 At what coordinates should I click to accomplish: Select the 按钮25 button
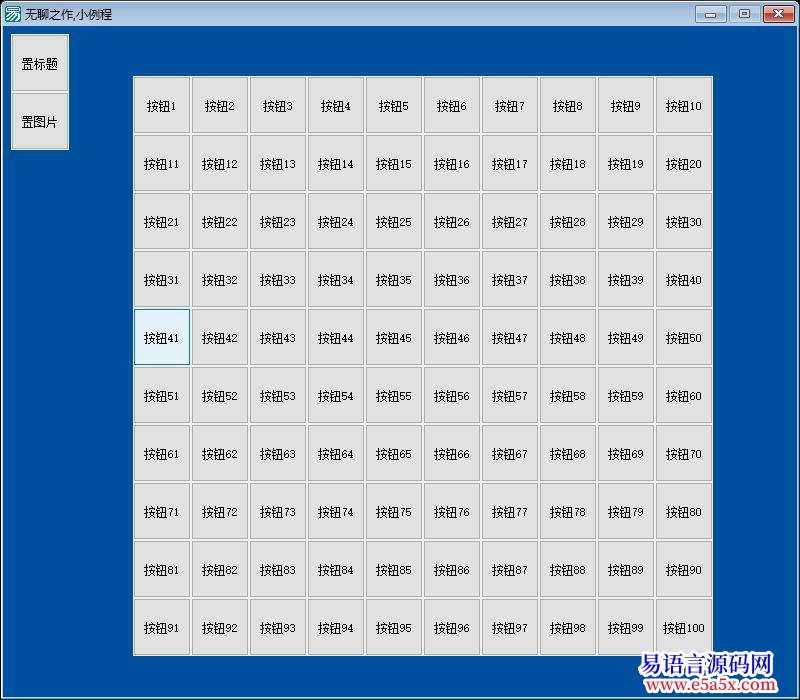pos(393,222)
